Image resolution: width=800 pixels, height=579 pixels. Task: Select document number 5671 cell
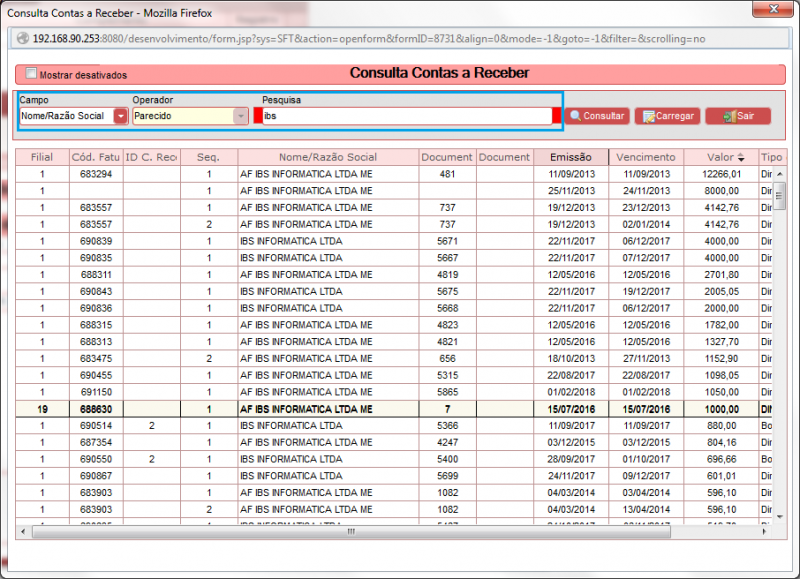[x=447, y=241]
